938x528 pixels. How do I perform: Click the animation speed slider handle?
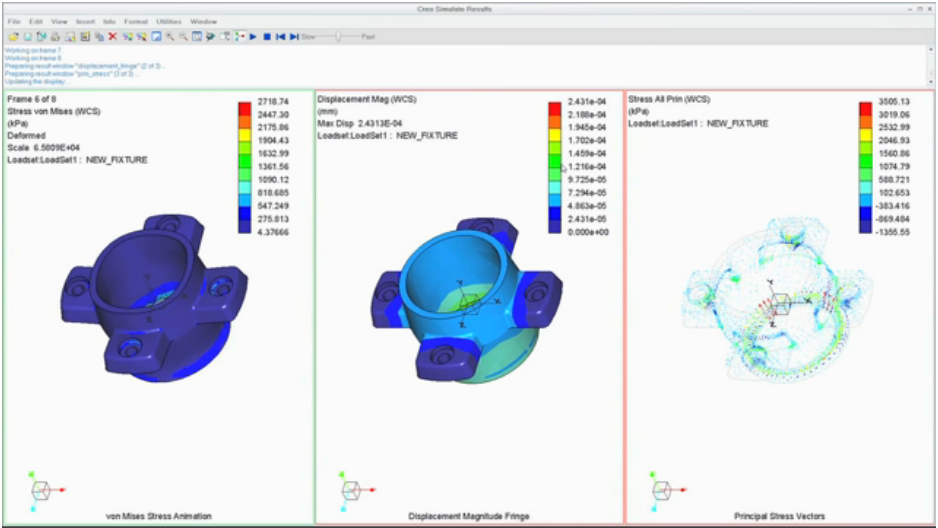[x=340, y=36]
